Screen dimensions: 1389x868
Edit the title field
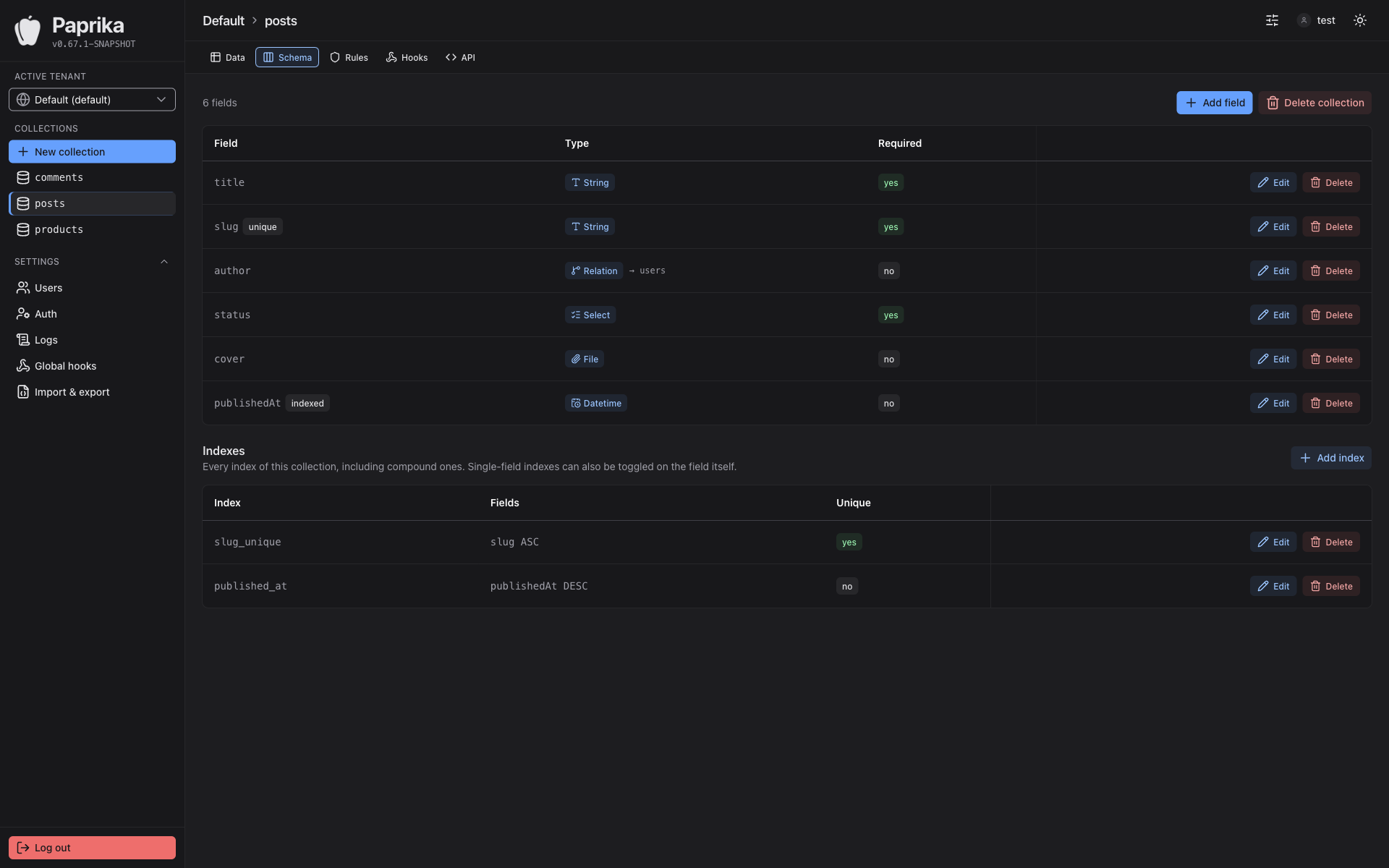pyautogui.click(x=1273, y=183)
